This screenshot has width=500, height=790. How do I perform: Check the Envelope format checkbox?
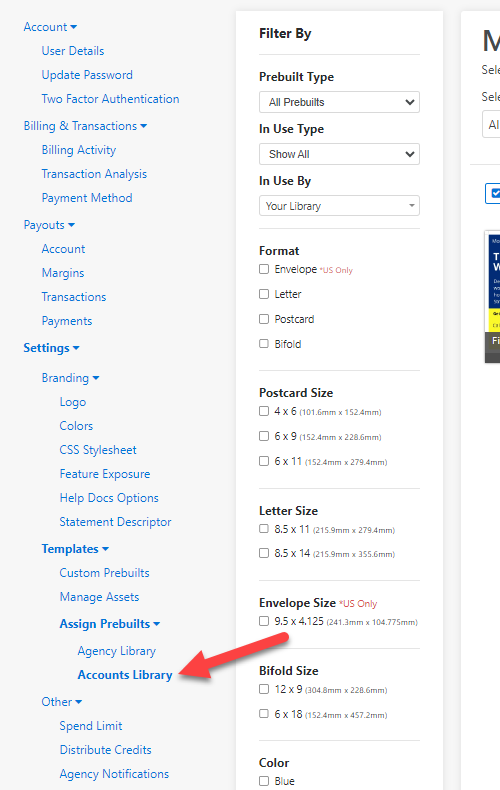point(264,269)
